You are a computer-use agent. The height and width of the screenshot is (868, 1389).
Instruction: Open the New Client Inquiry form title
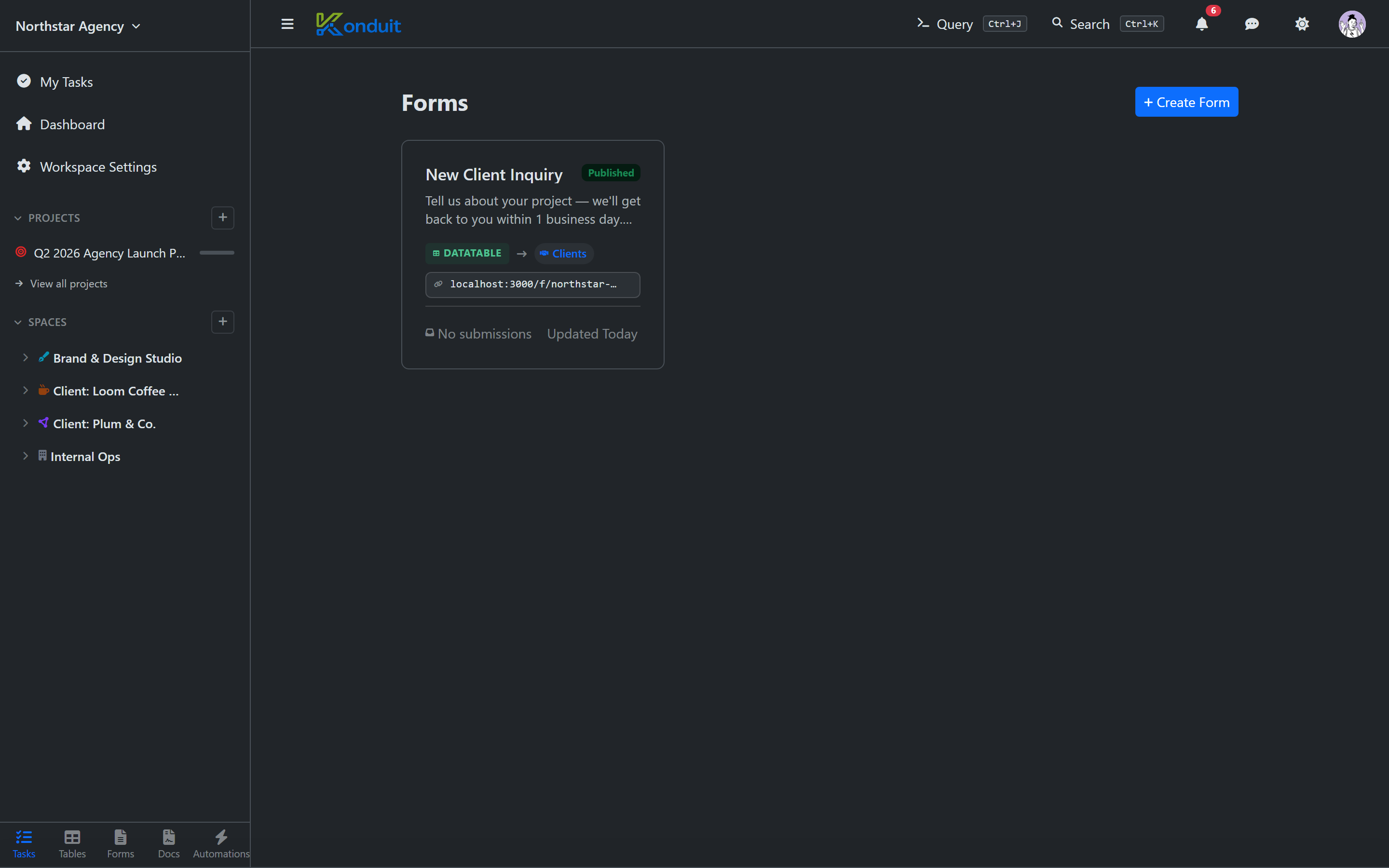tap(493, 175)
